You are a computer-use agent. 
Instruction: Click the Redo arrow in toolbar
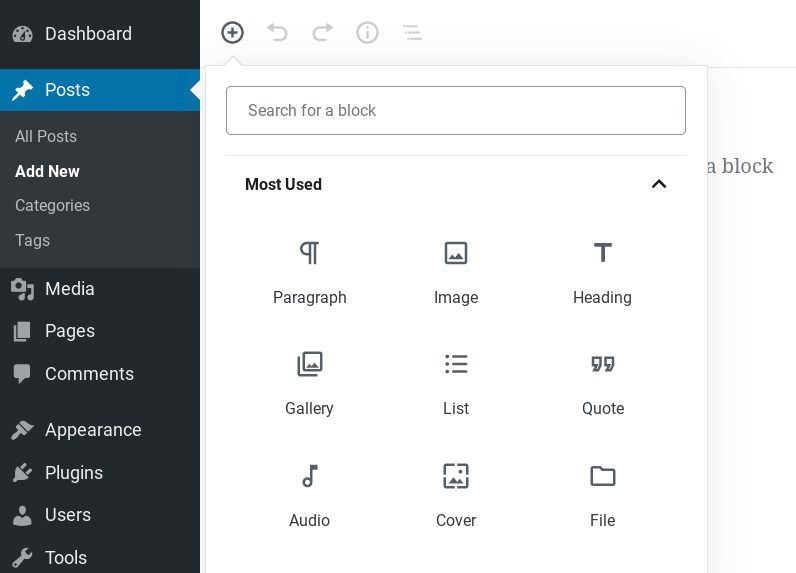coord(322,33)
